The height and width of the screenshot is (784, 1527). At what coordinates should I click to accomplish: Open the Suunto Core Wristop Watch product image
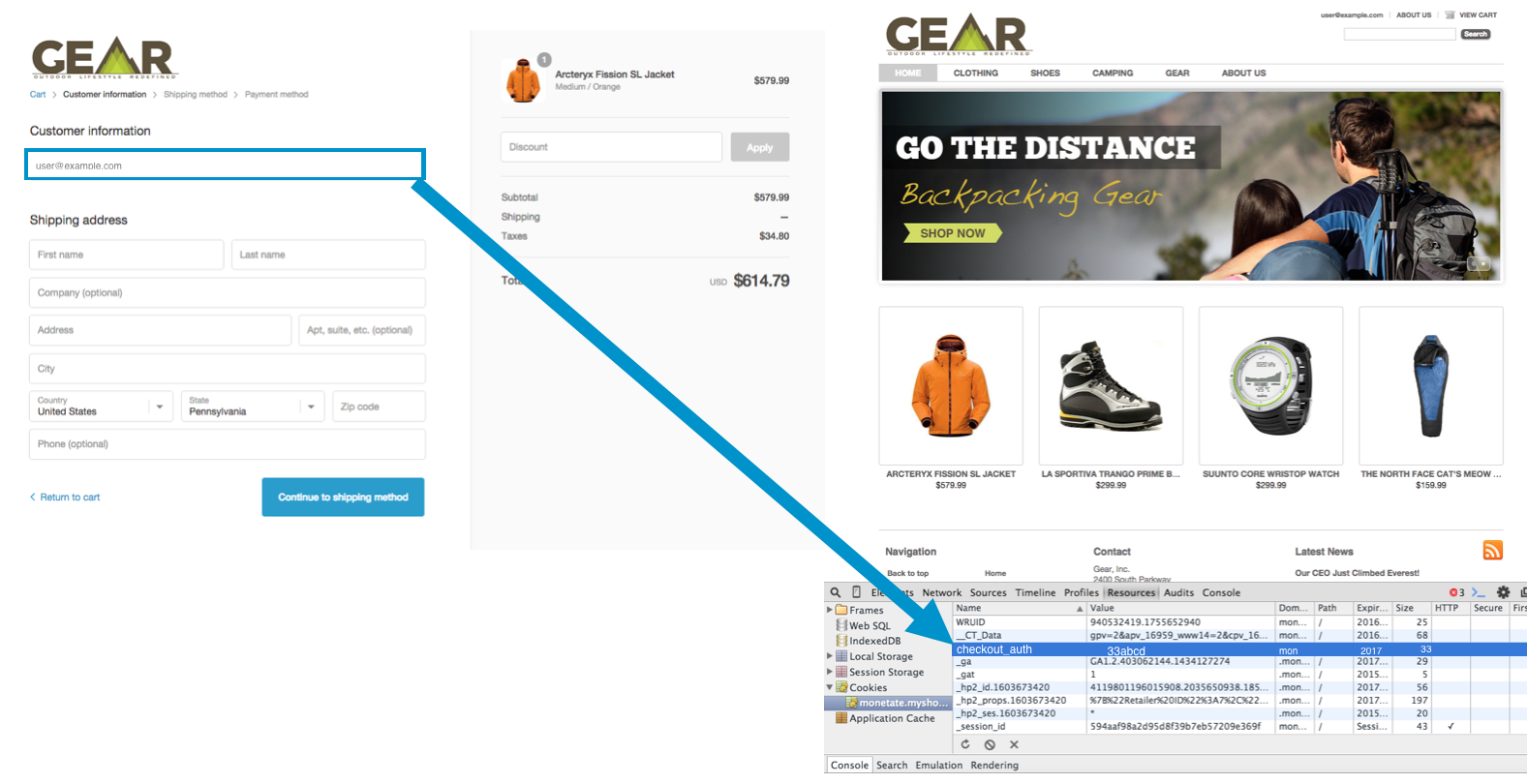[1270, 386]
